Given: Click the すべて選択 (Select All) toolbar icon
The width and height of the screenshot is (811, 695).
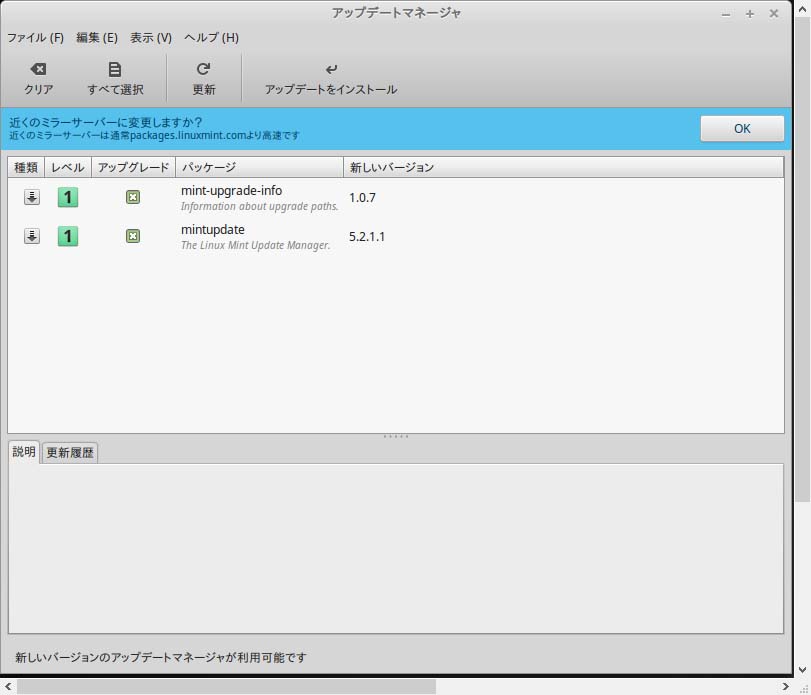Looking at the screenshot, I should 114,68.
